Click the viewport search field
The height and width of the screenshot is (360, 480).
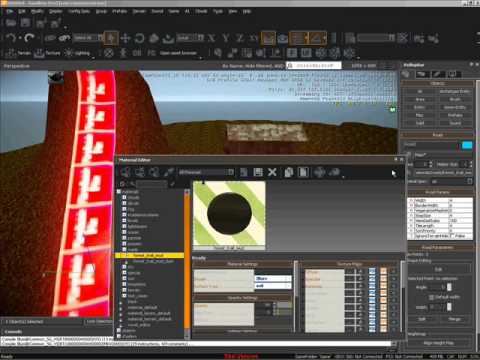point(314,66)
